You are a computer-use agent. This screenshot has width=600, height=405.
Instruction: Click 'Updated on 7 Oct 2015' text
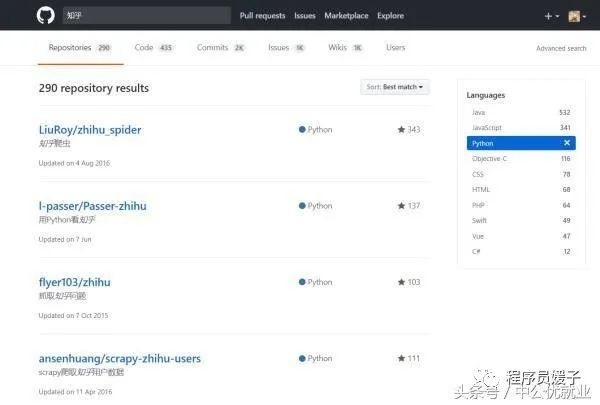pyautogui.click(x=73, y=315)
